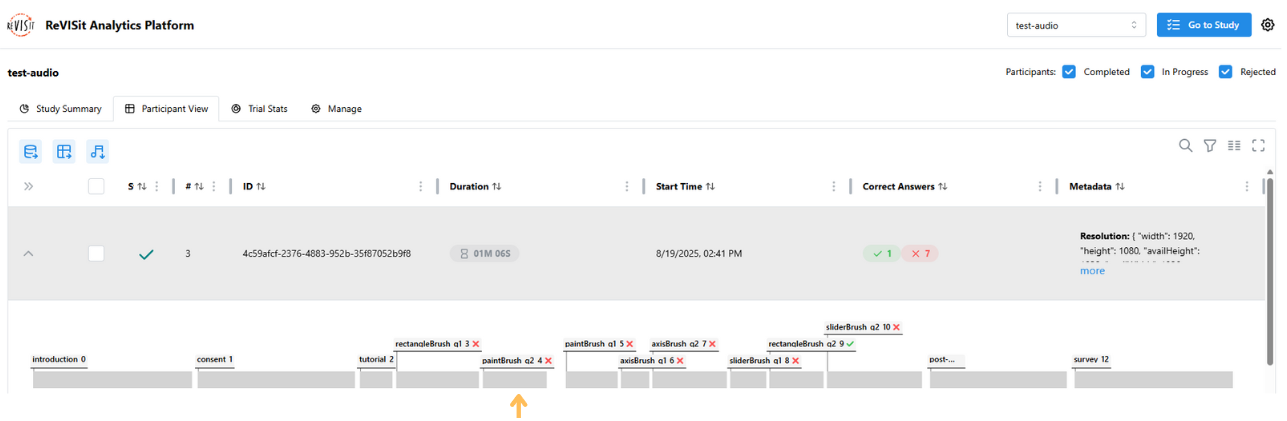Click the download database (JSON) icon
This screenshot has height=421, width=1287.
pos(31,152)
